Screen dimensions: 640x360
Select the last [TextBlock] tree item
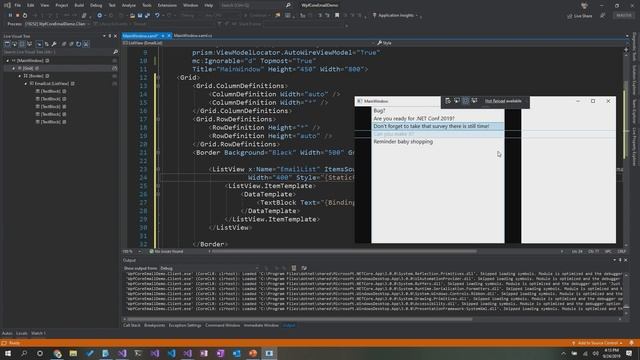(51, 122)
